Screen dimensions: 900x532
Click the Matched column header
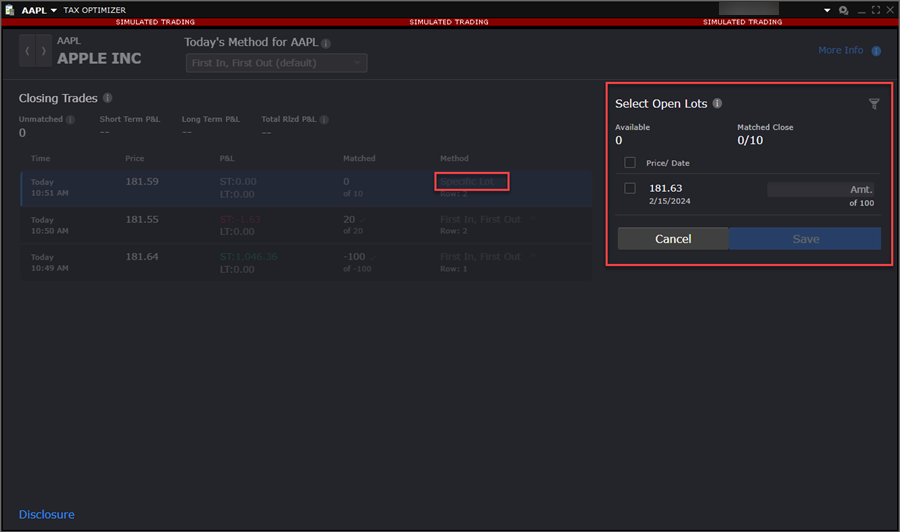point(359,158)
